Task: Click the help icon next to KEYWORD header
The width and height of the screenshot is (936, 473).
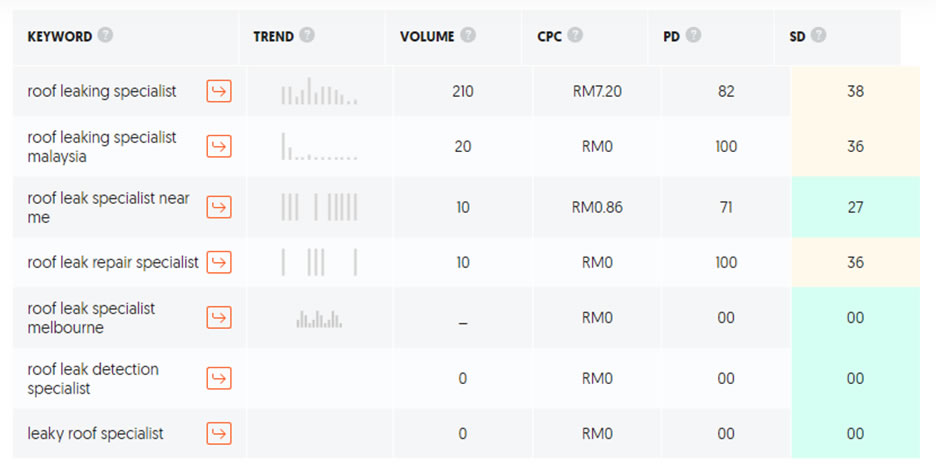Action: coord(106,35)
